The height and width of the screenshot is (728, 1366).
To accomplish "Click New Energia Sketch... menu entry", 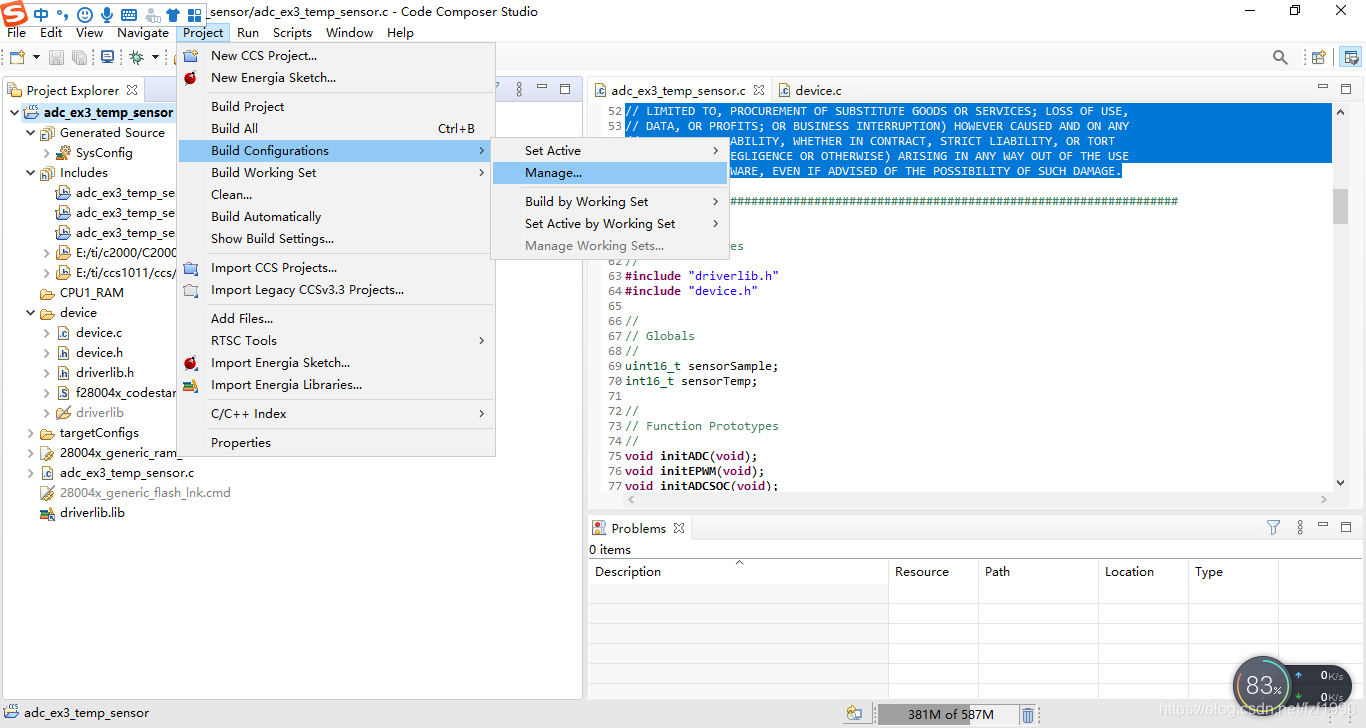I will (335, 77).
